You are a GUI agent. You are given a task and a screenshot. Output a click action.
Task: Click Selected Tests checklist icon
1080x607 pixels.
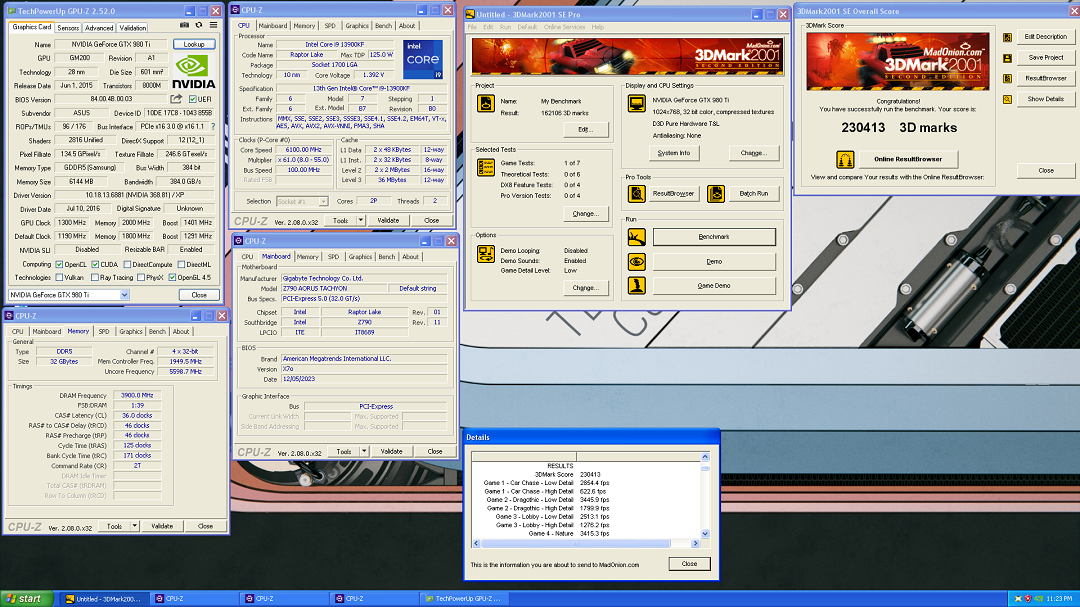486,167
